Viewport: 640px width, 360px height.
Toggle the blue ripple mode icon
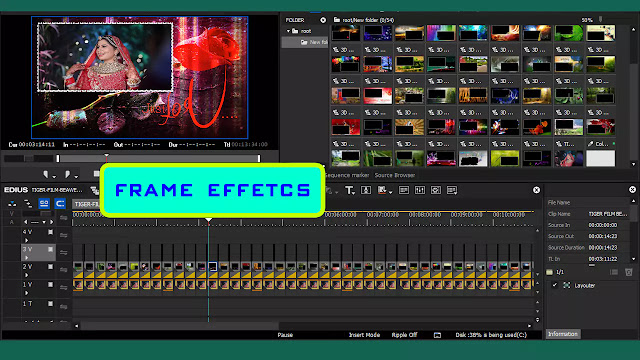(x=60, y=203)
